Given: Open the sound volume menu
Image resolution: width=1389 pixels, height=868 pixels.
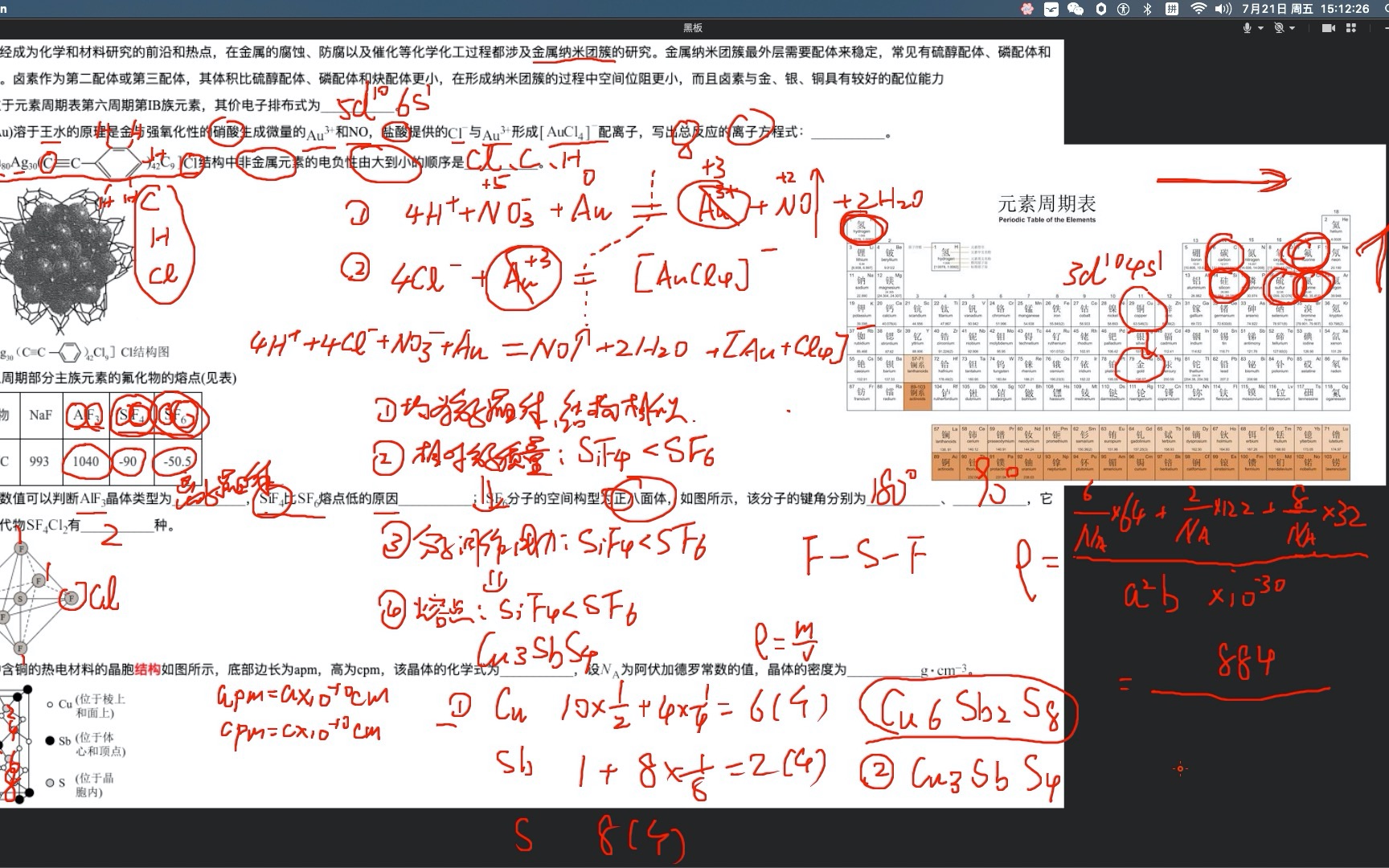Looking at the screenshot, I should coord(1223,9).
